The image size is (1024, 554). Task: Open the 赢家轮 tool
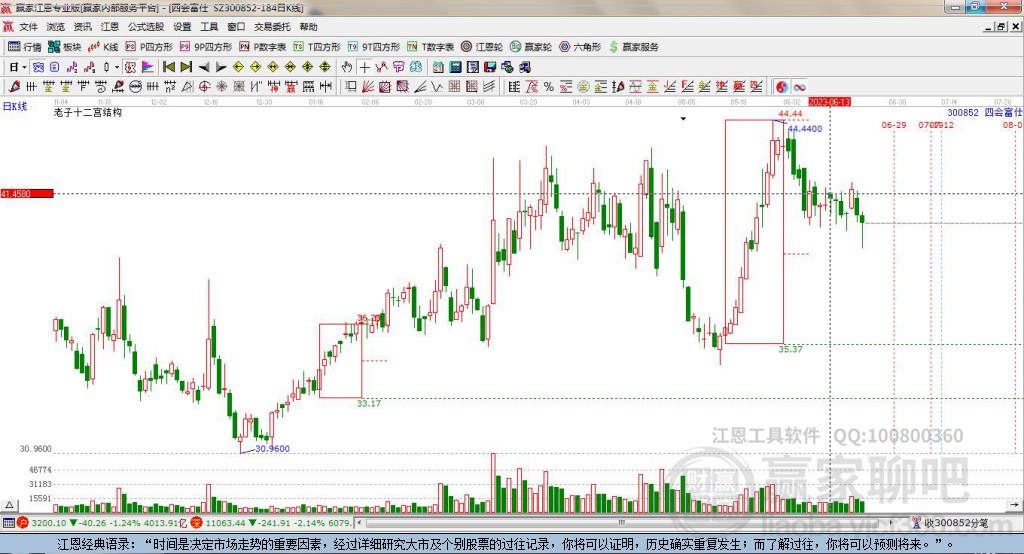click(x=531, y=47)
